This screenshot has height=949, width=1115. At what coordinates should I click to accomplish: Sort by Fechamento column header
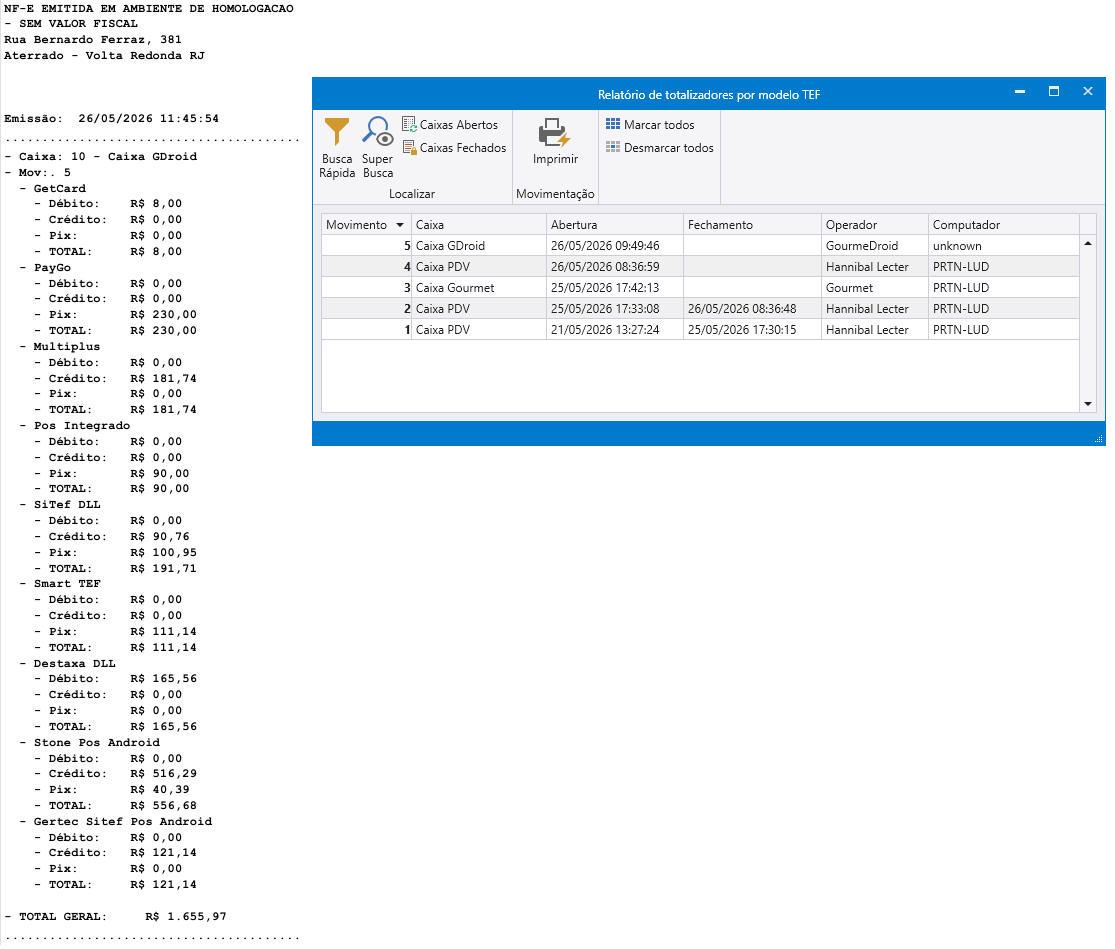[x=752, y=225]
